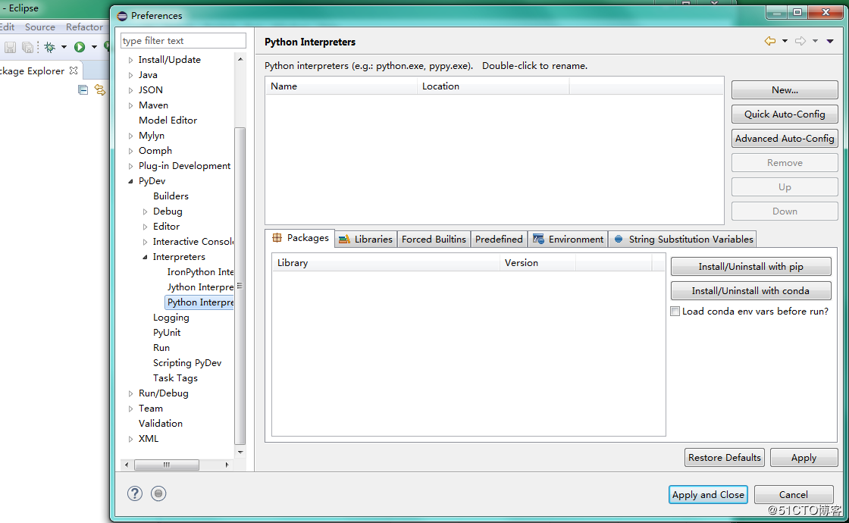Screen dimensions: 849x523
Task: Click the tree scroll down arrow
Action: coord(240,452)
